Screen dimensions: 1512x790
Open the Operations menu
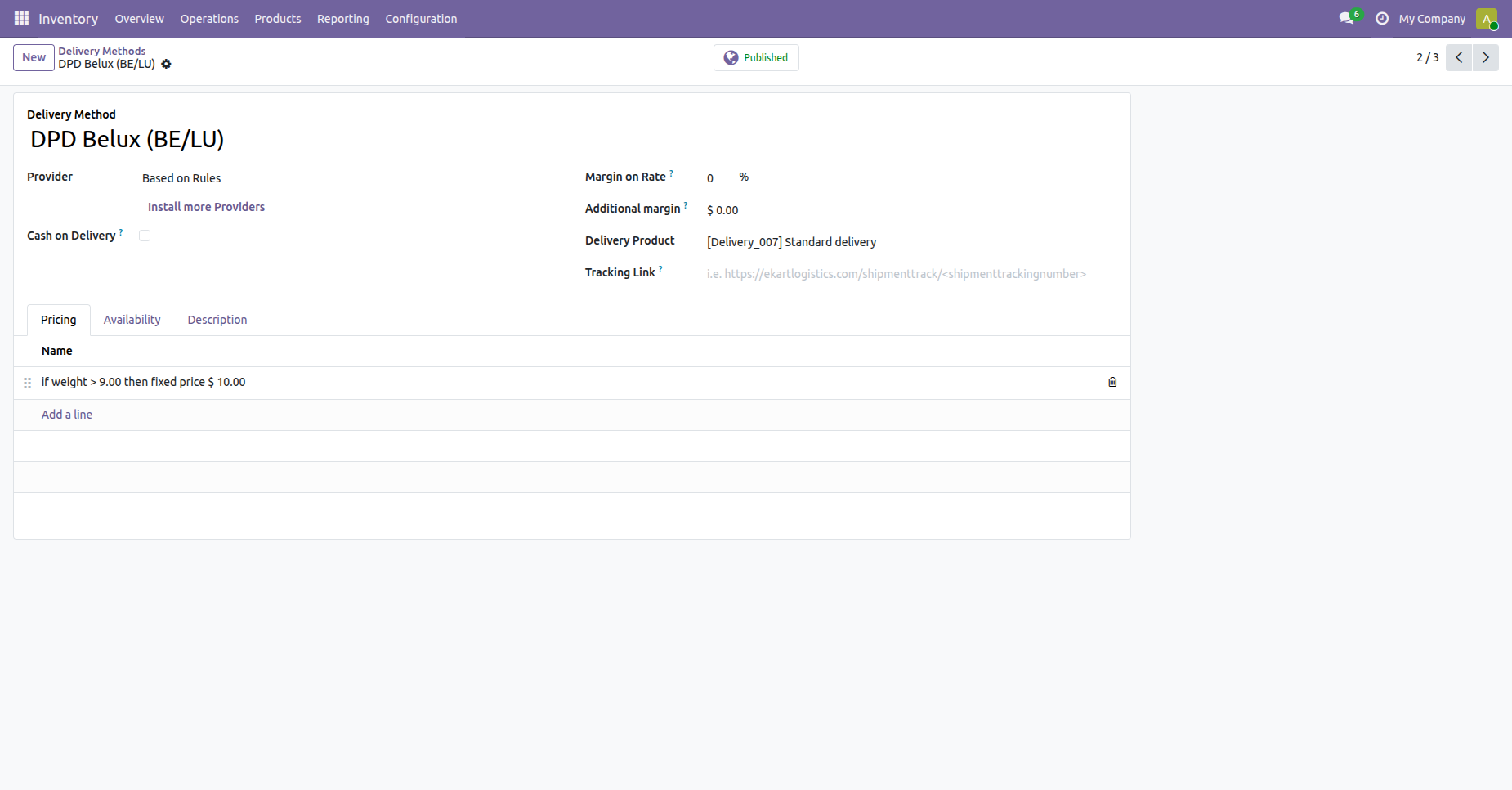[209, 18]
